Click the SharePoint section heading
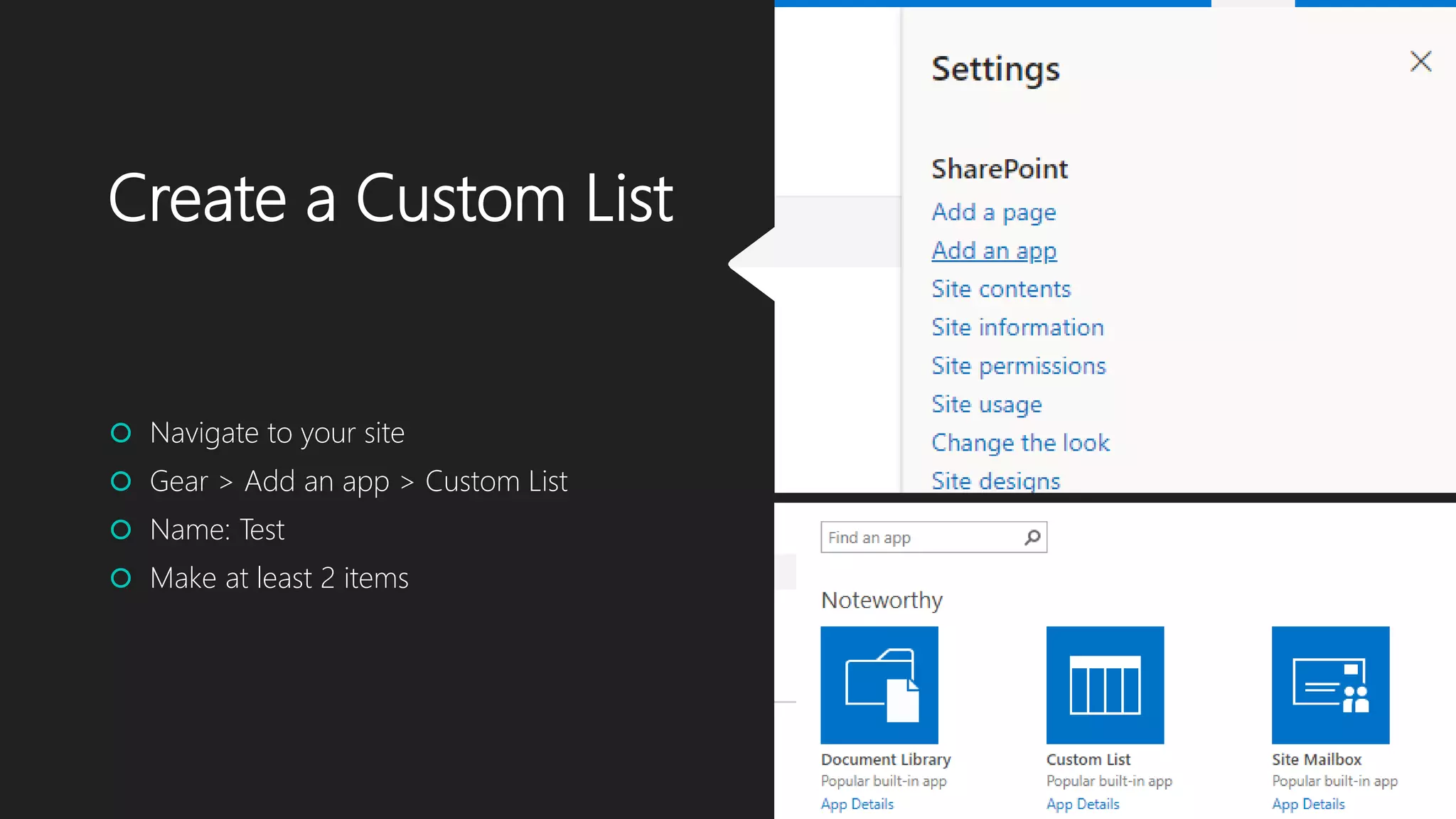This screenshot has height=819, width=1456. point(1000,169)
